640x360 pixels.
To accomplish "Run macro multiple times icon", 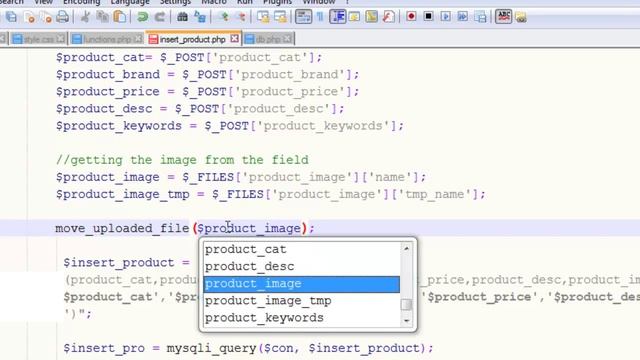I will [462, 17].
